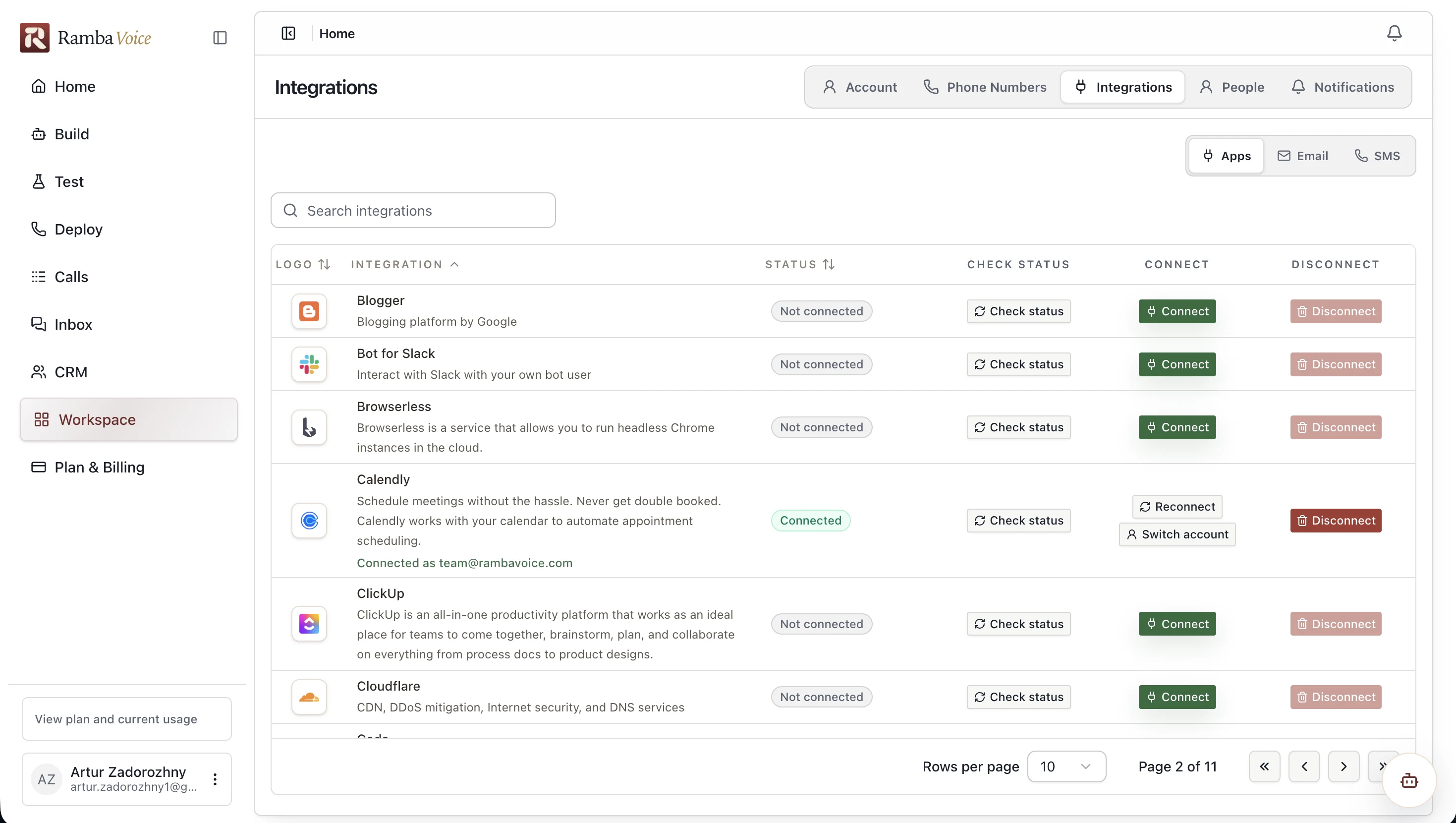The image size is (1456, 823).
Task: Click View plan and current usage
Action: click(126, 719)
